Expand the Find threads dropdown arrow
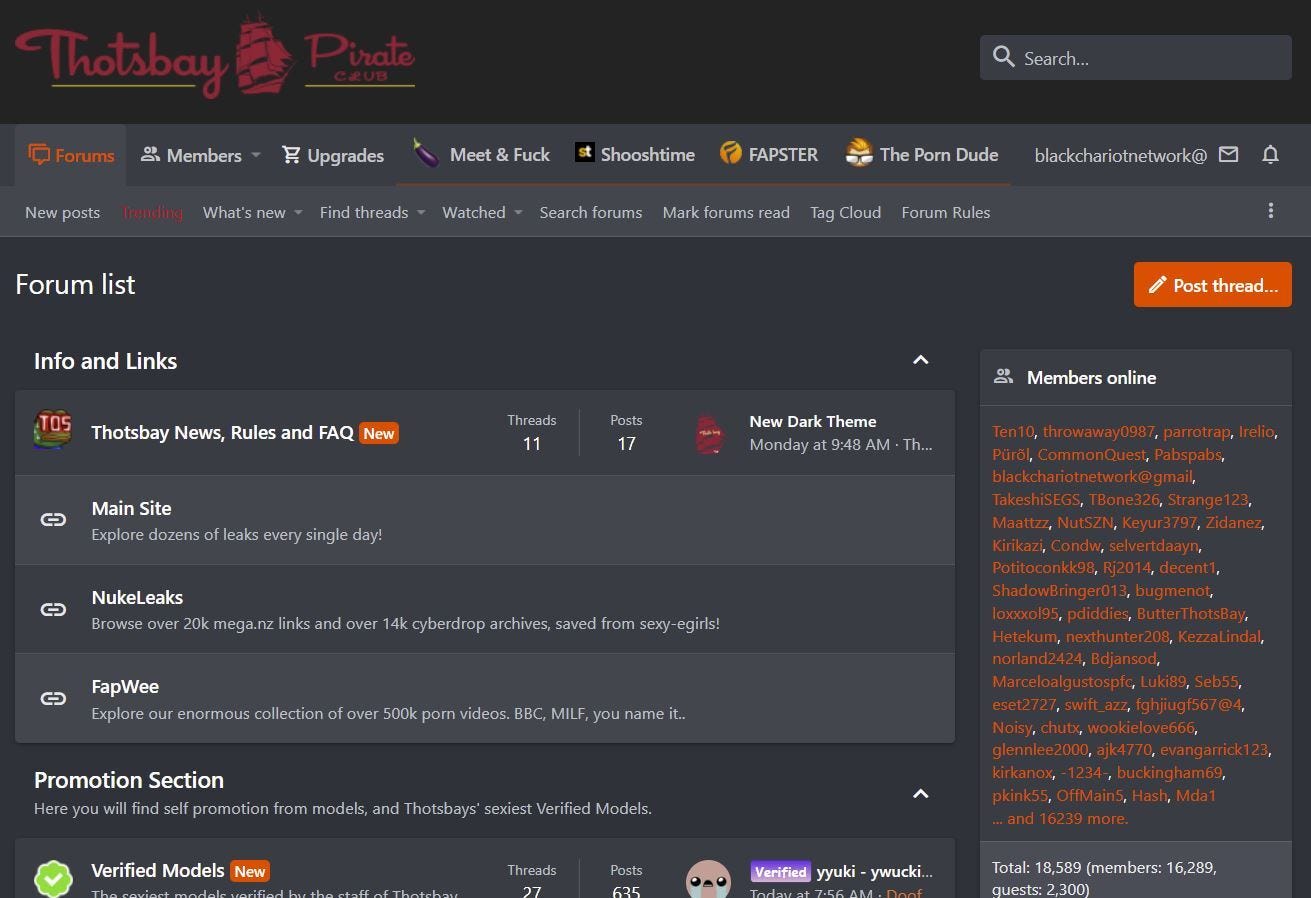This screenshot has width=1311, height=898. tap(421, 212)
